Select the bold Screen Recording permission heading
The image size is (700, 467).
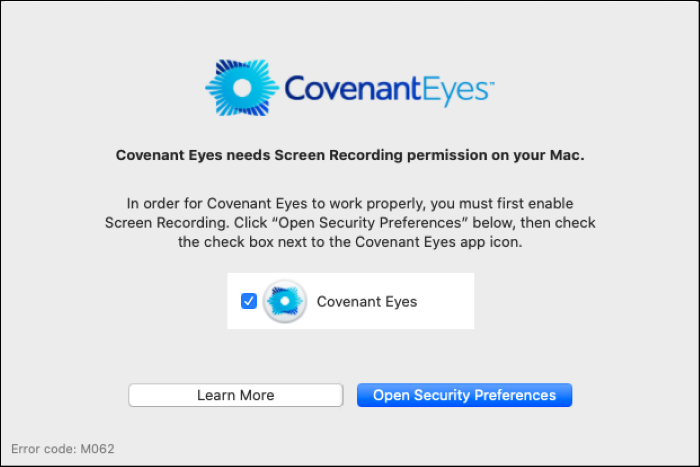tap(350, 155)
